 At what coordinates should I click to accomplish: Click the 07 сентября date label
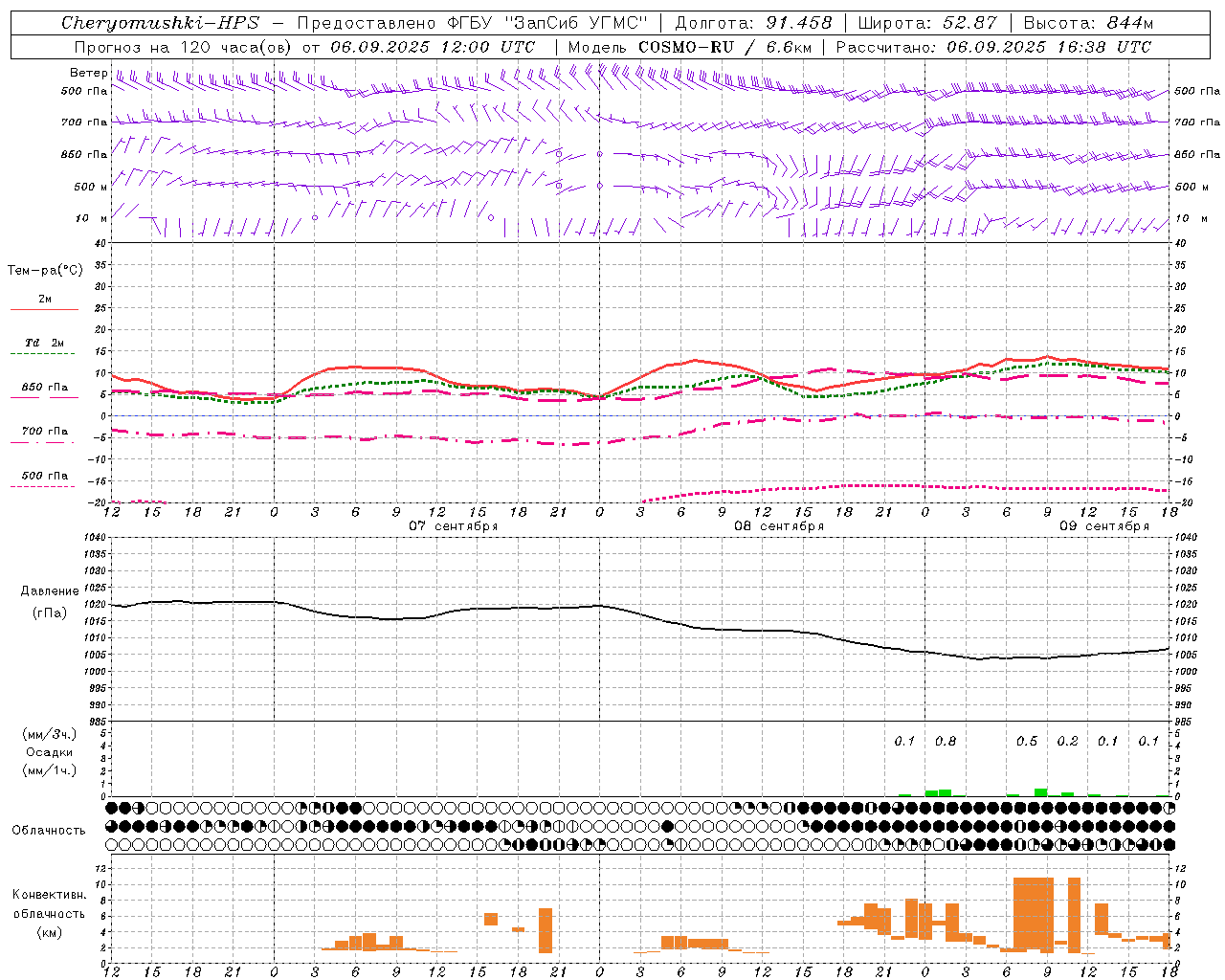(x=454, y=526)
